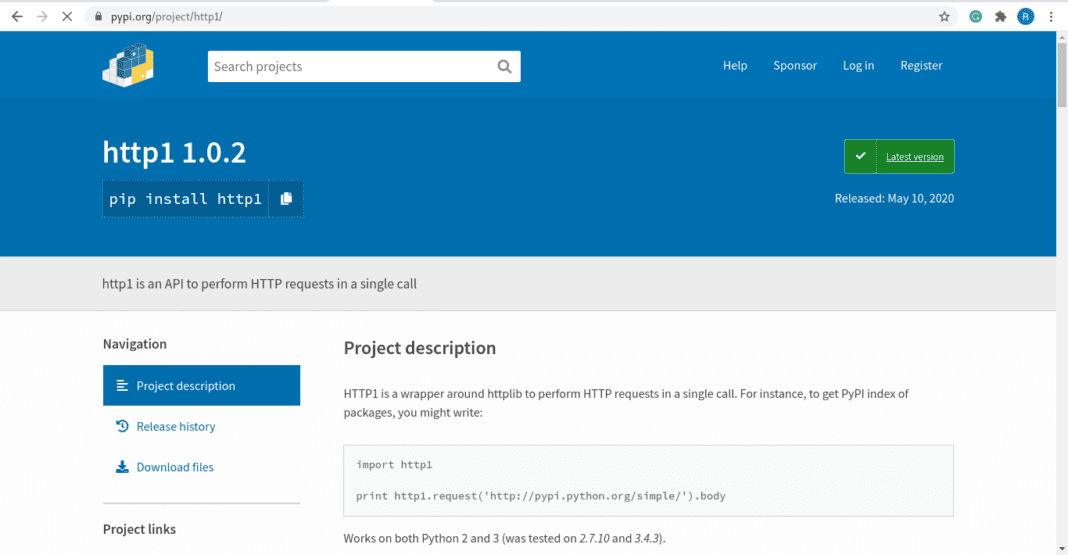Click the Register link

(921, 66)
